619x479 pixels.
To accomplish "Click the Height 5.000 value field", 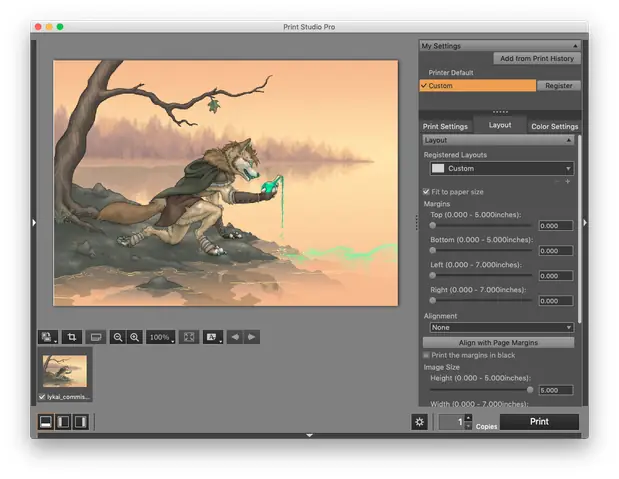I will click(556, 390).
